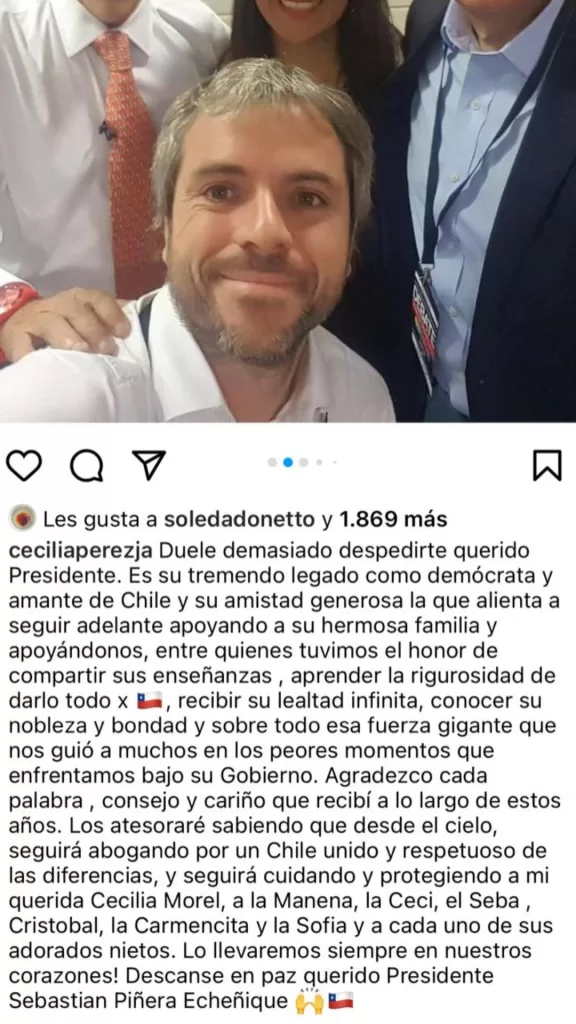The height and width of the screenshot is (1024, 576).
Task: Select the fourth smaller carousel dot
Action: 319,462
